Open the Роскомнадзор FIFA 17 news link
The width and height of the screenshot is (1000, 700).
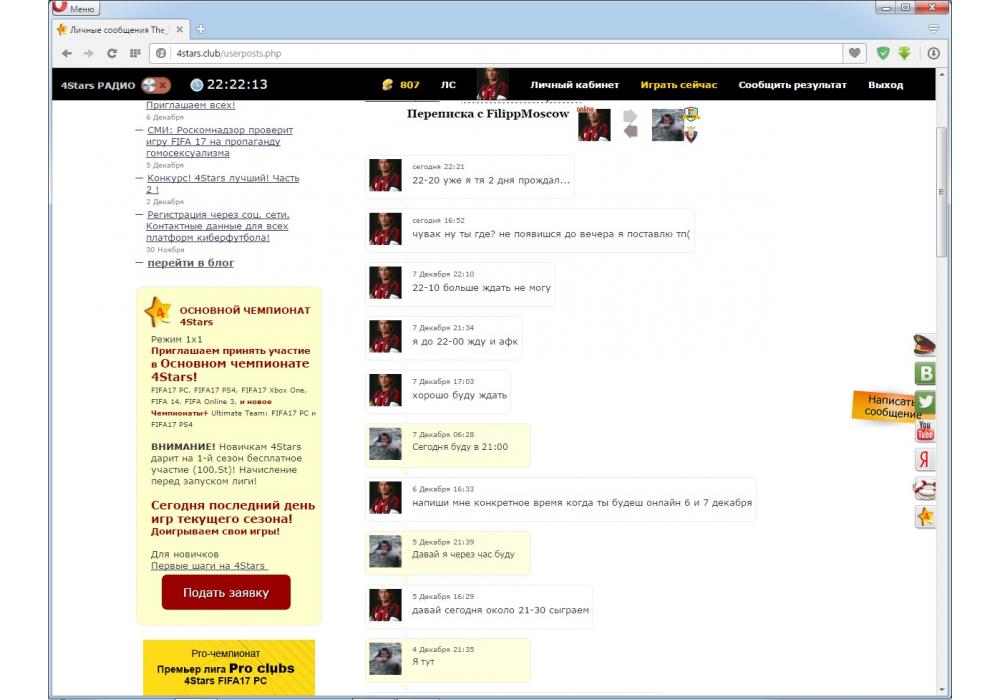(219, 142)
